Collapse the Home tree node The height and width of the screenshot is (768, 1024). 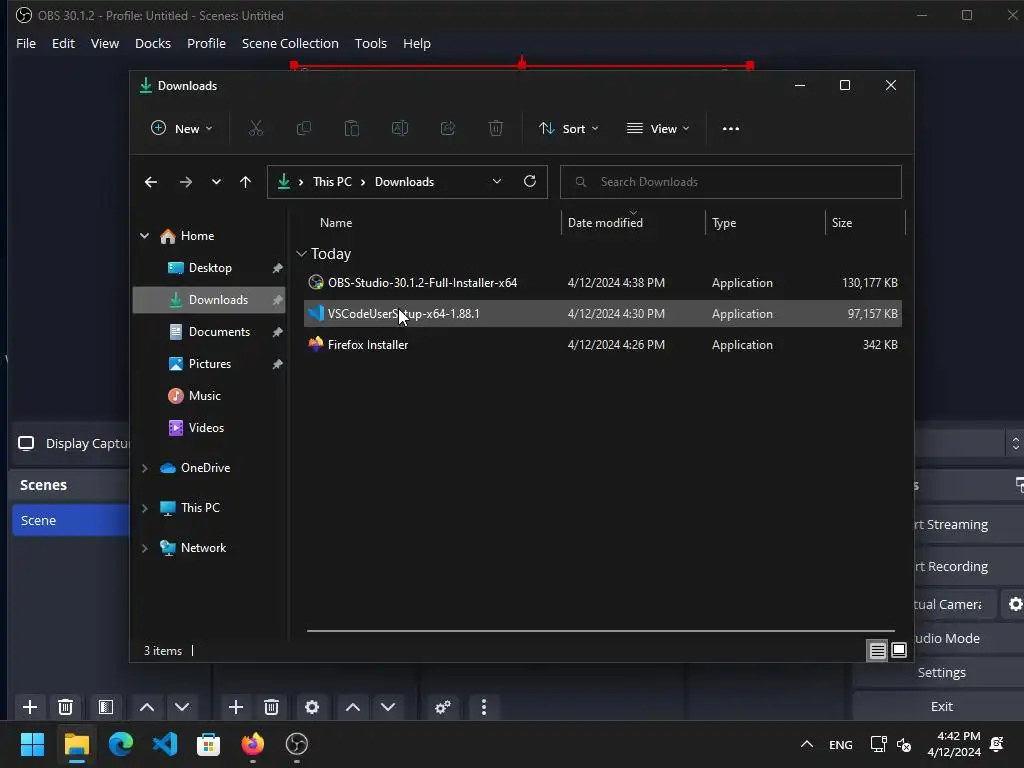tap(144, 236)
